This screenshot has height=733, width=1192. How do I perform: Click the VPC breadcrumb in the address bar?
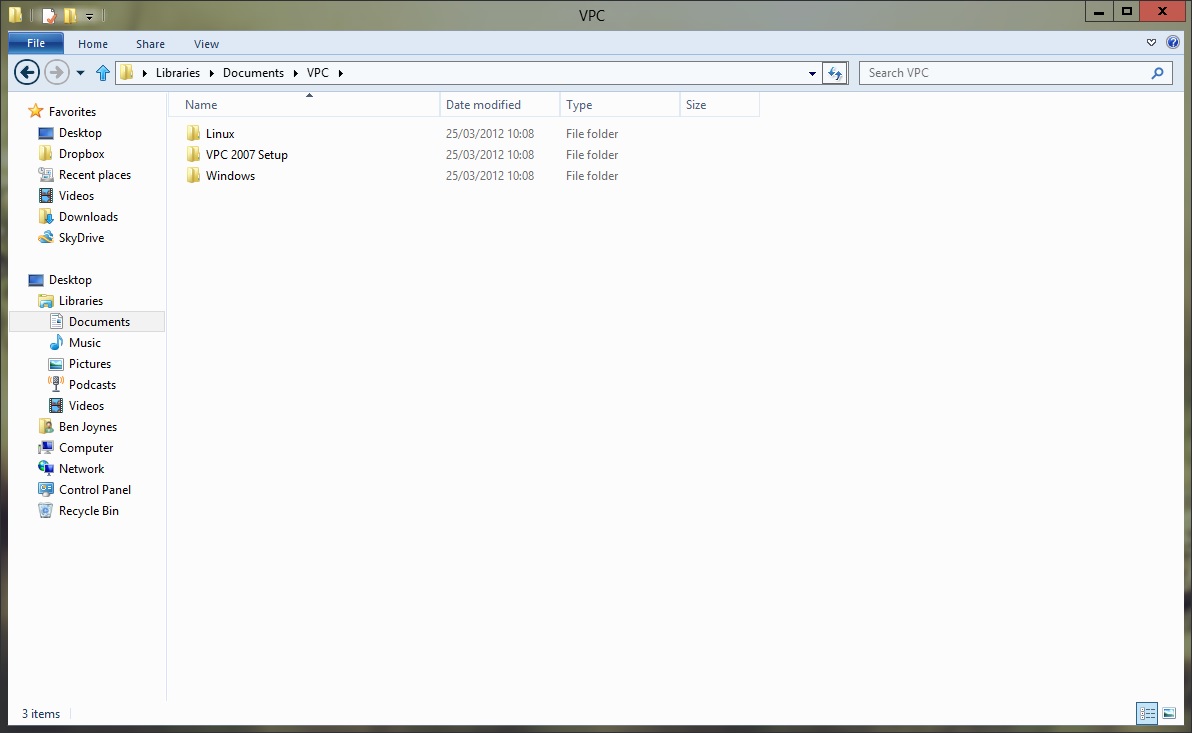pos(318,73)
